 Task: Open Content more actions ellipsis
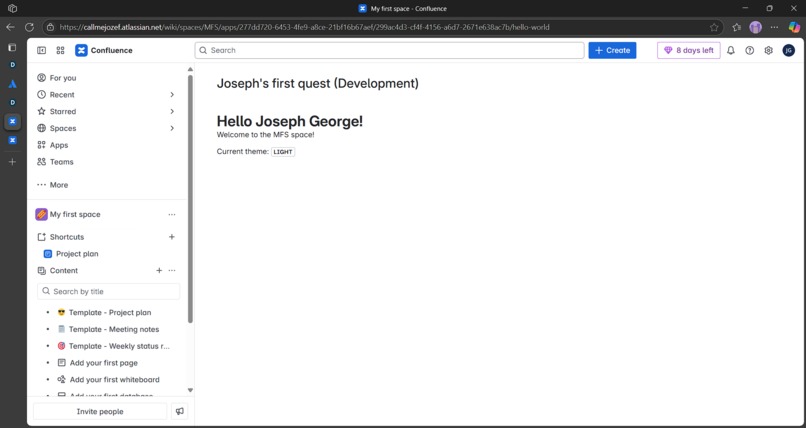click(172, 271)
